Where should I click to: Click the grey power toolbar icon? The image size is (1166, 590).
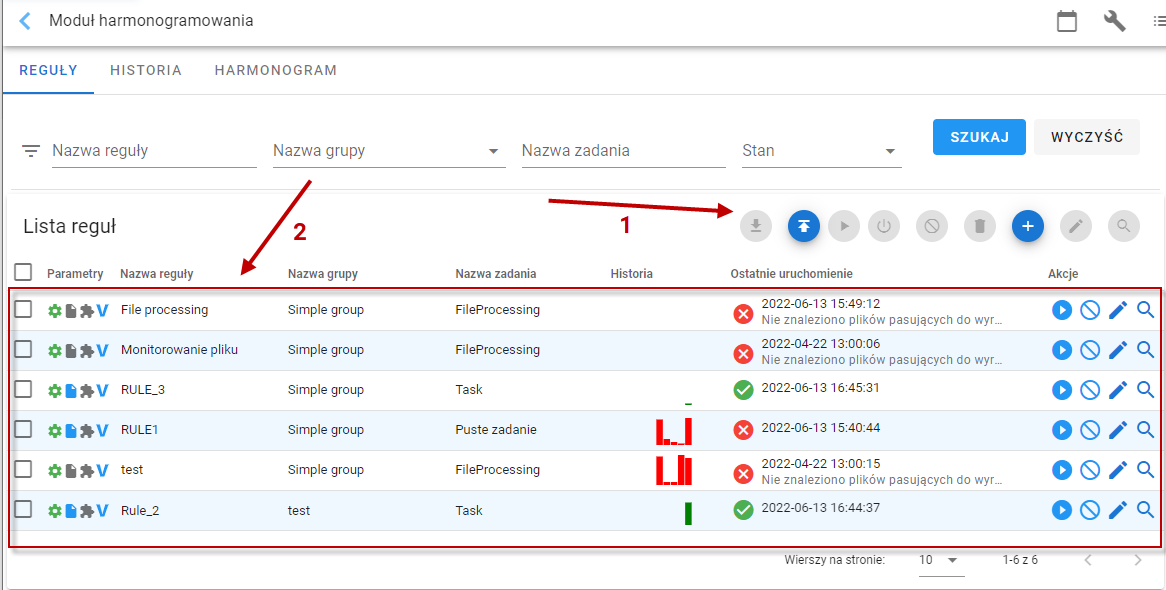883,226
